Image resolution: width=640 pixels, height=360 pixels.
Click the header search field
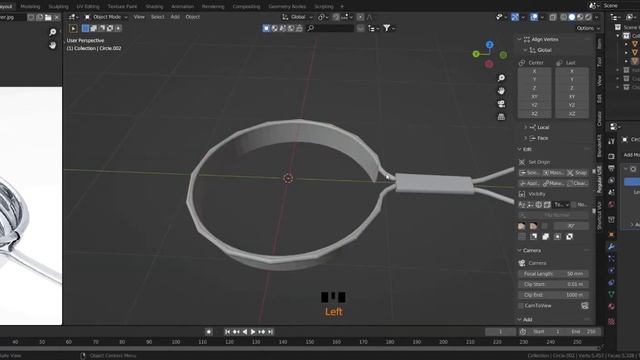pyautogui.click(x=330, y=28)
